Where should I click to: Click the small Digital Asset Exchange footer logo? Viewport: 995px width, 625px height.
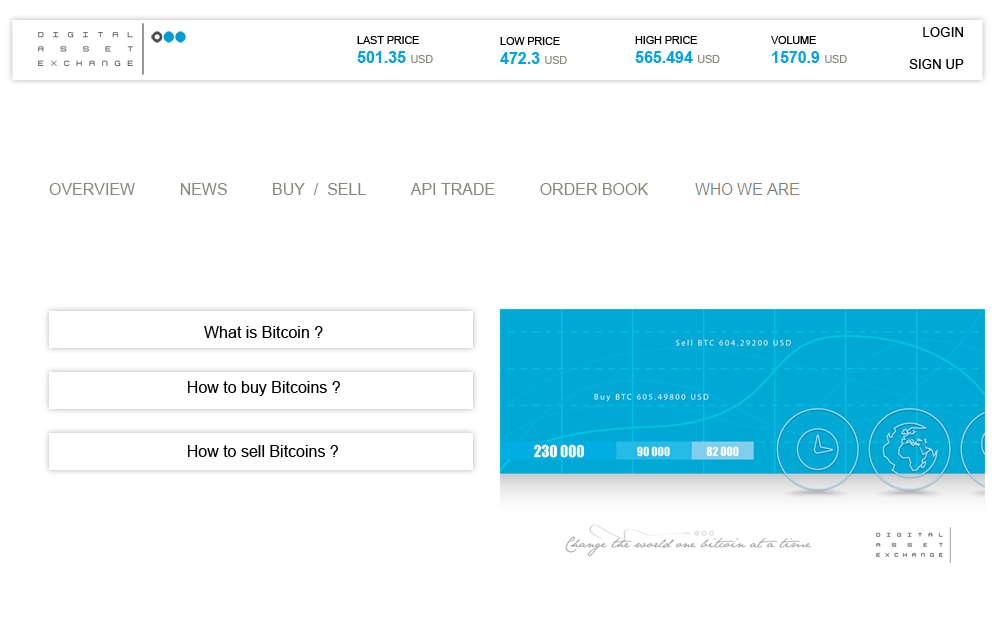click(x=913, y=545)
